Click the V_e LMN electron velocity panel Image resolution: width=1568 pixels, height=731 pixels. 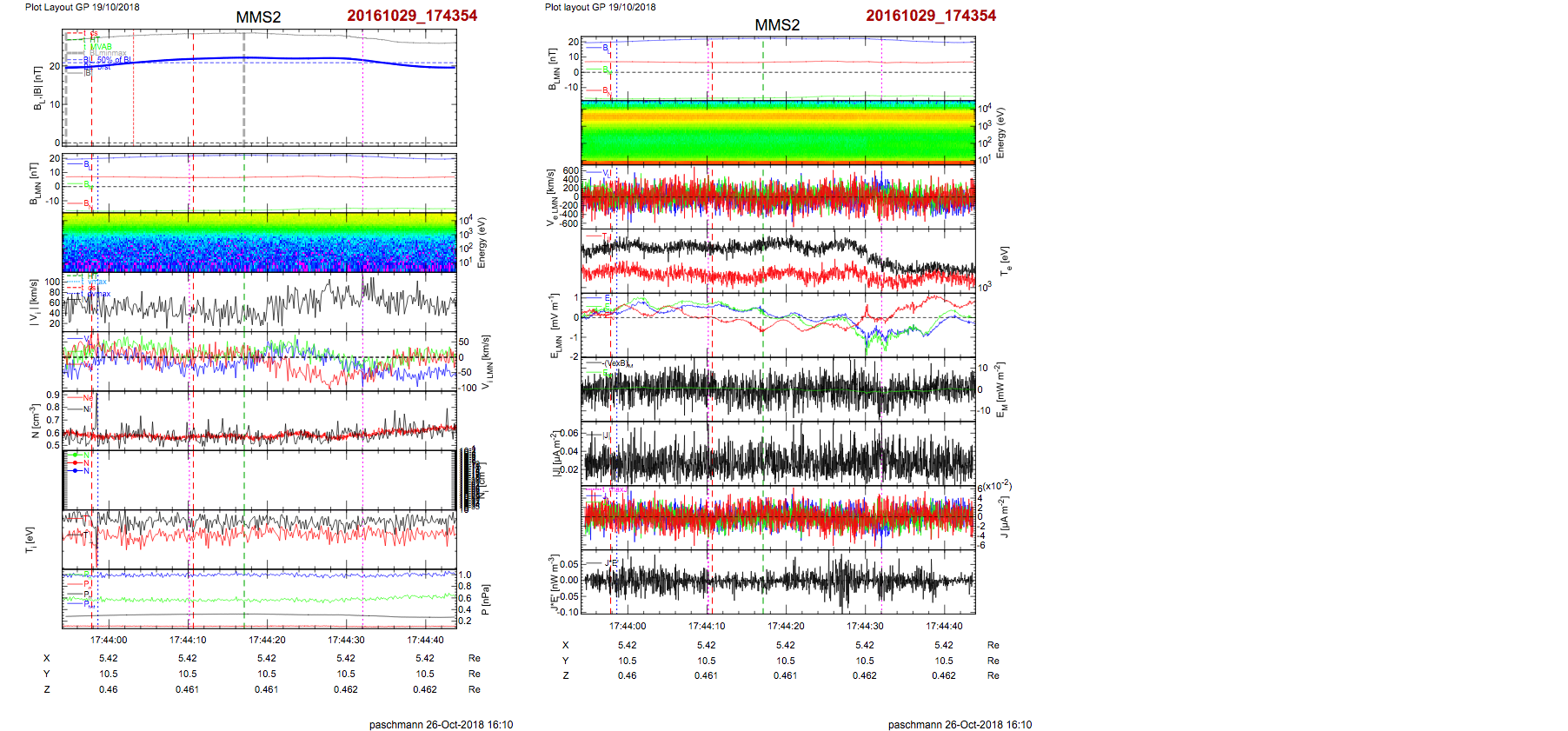[778, 196]
